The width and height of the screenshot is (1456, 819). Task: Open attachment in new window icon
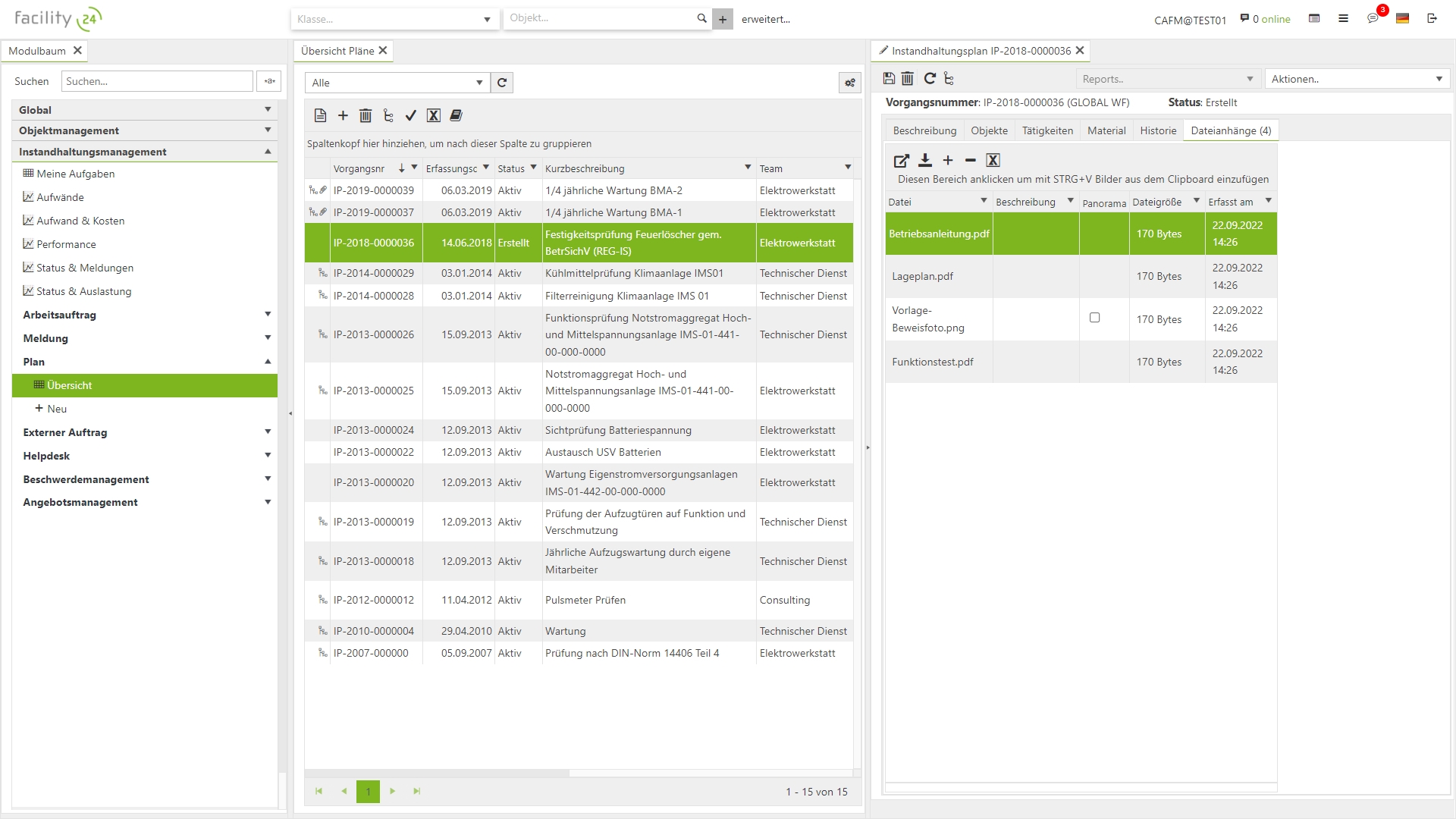coord(901,160)
